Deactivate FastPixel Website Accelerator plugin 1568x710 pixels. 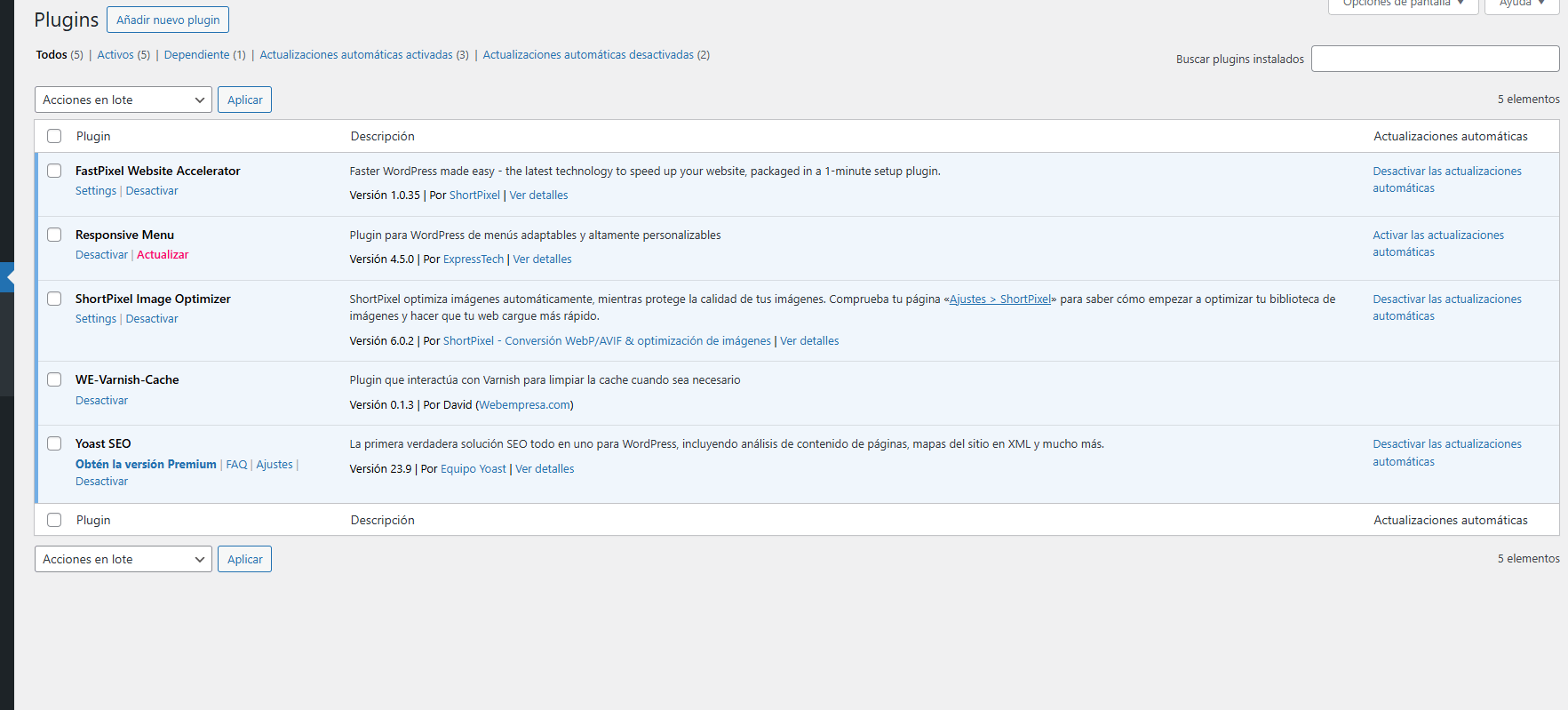point(152,191)
